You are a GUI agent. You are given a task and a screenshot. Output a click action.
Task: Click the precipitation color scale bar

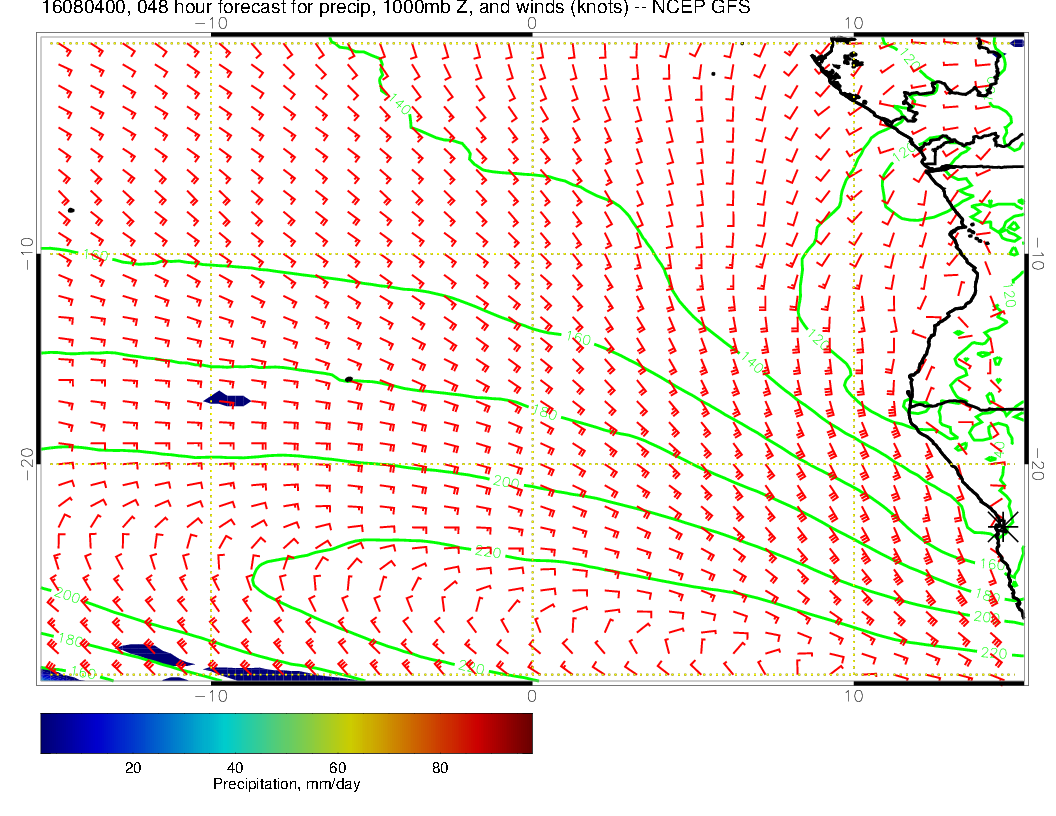point(286,733)
